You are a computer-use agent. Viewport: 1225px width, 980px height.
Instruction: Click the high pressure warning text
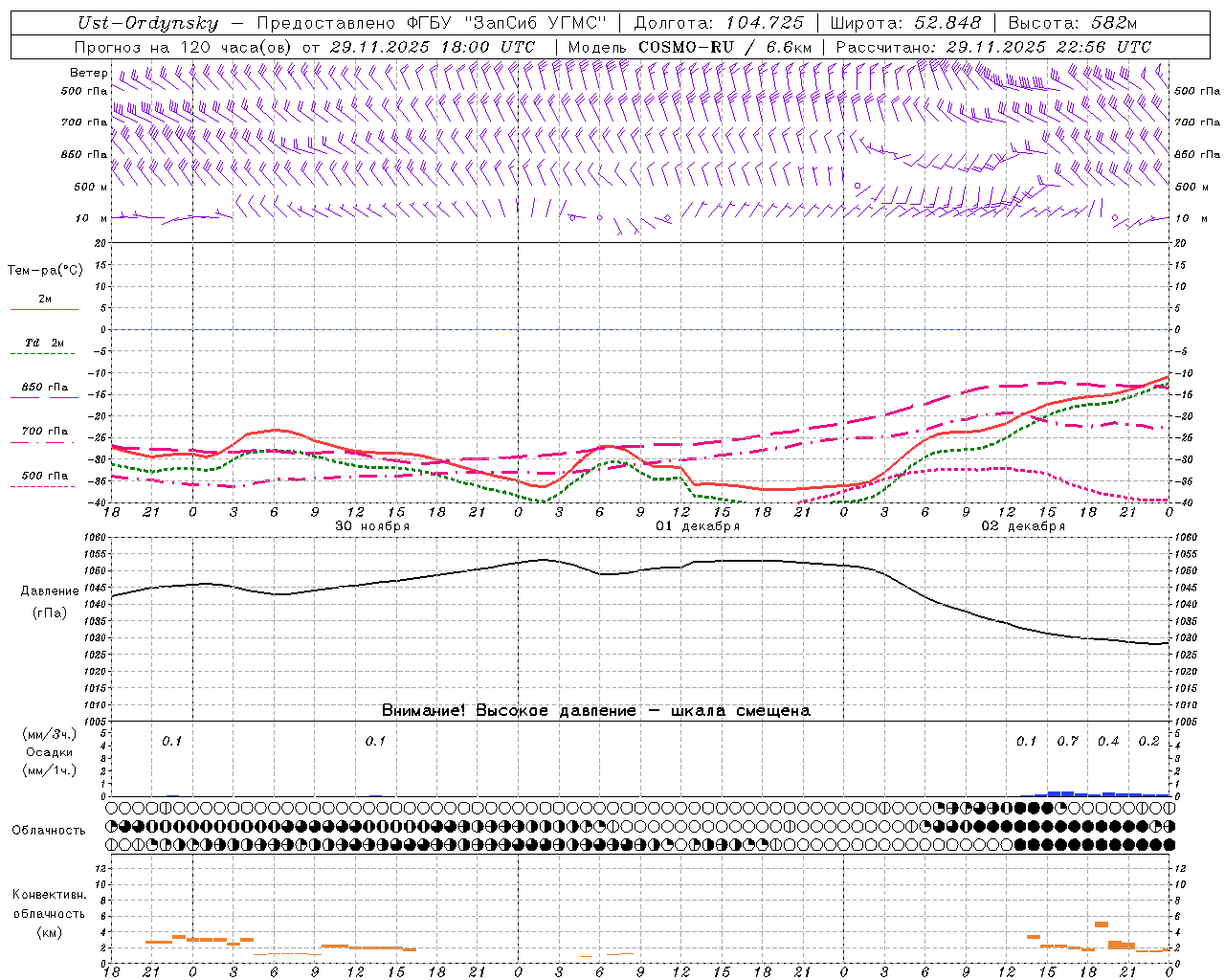[595, 710]
